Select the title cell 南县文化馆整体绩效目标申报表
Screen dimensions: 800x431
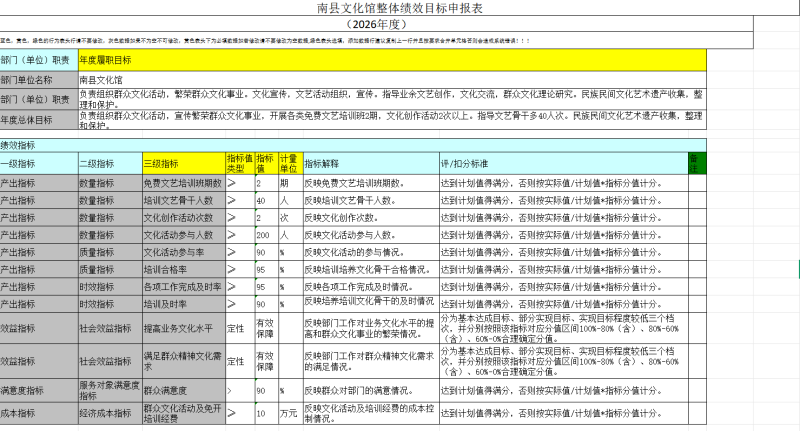[399, 8]
